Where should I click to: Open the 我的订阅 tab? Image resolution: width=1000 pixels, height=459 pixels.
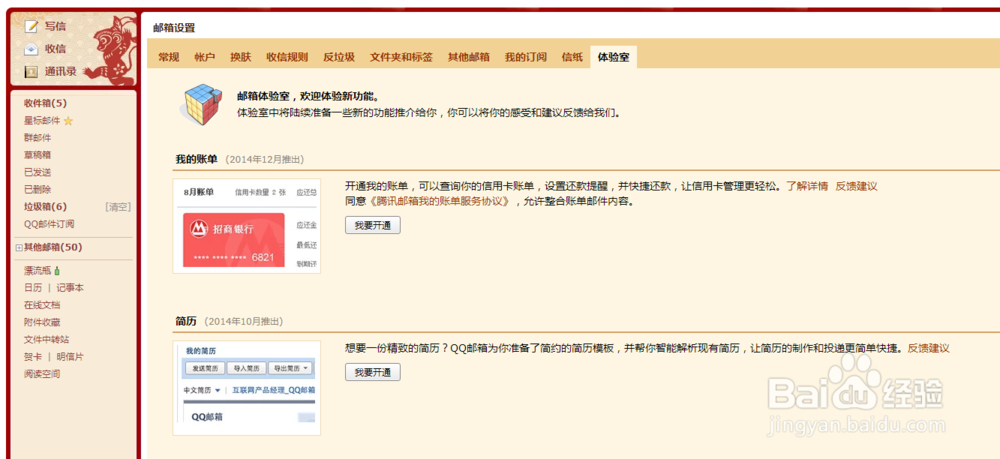point(526,57)
